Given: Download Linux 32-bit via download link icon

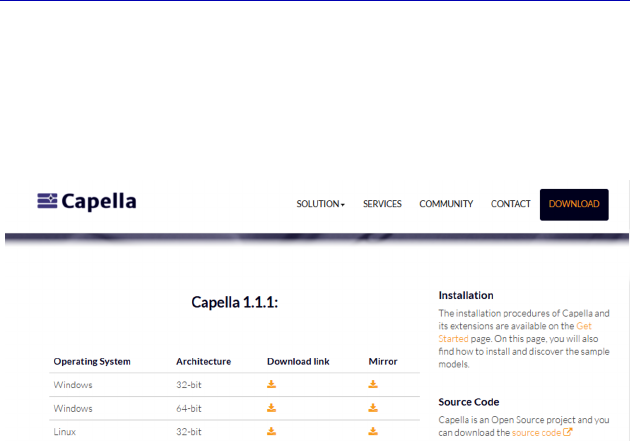Looking at the screenshot, I should click(272, 431).
